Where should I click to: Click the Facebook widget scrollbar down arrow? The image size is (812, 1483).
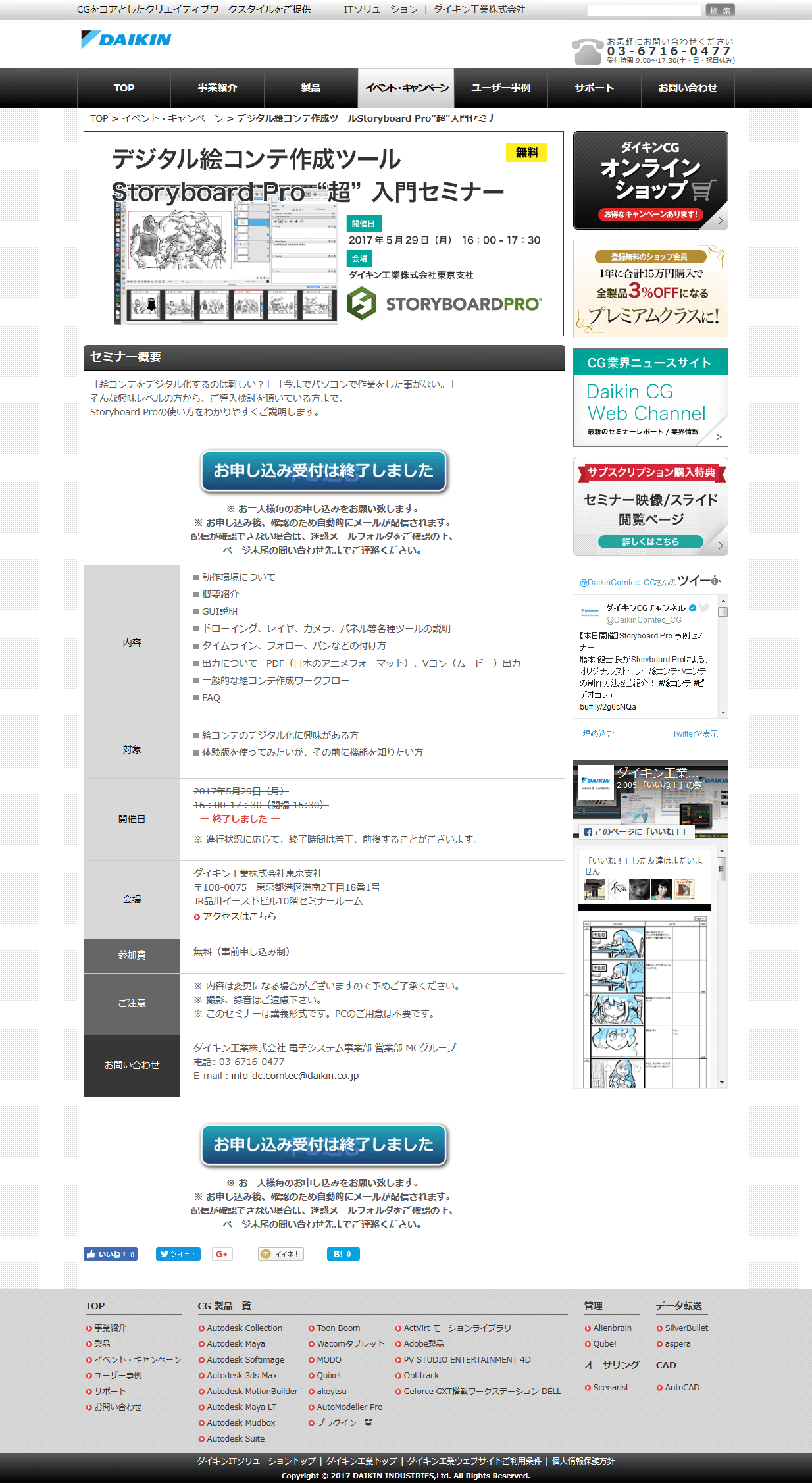pyautogui.click(x=722, y=1082)
